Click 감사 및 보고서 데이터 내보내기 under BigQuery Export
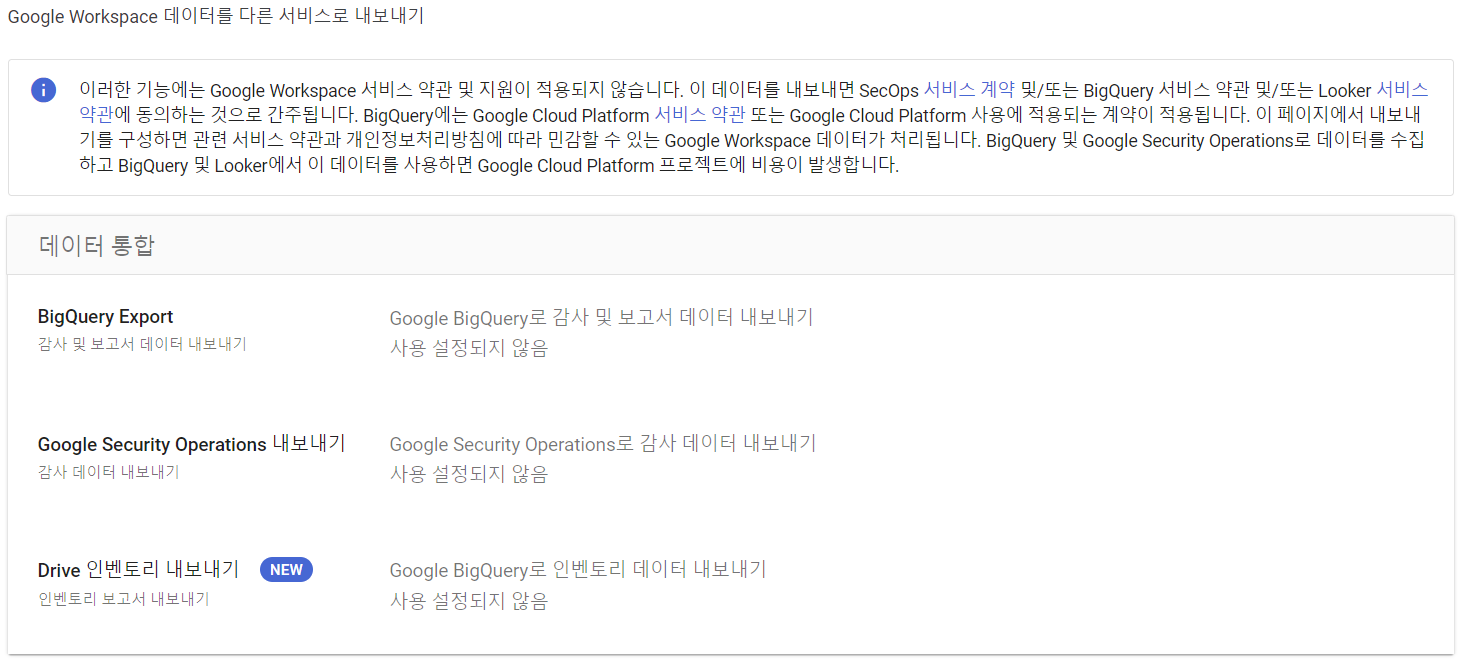 (x=142, y=344)
